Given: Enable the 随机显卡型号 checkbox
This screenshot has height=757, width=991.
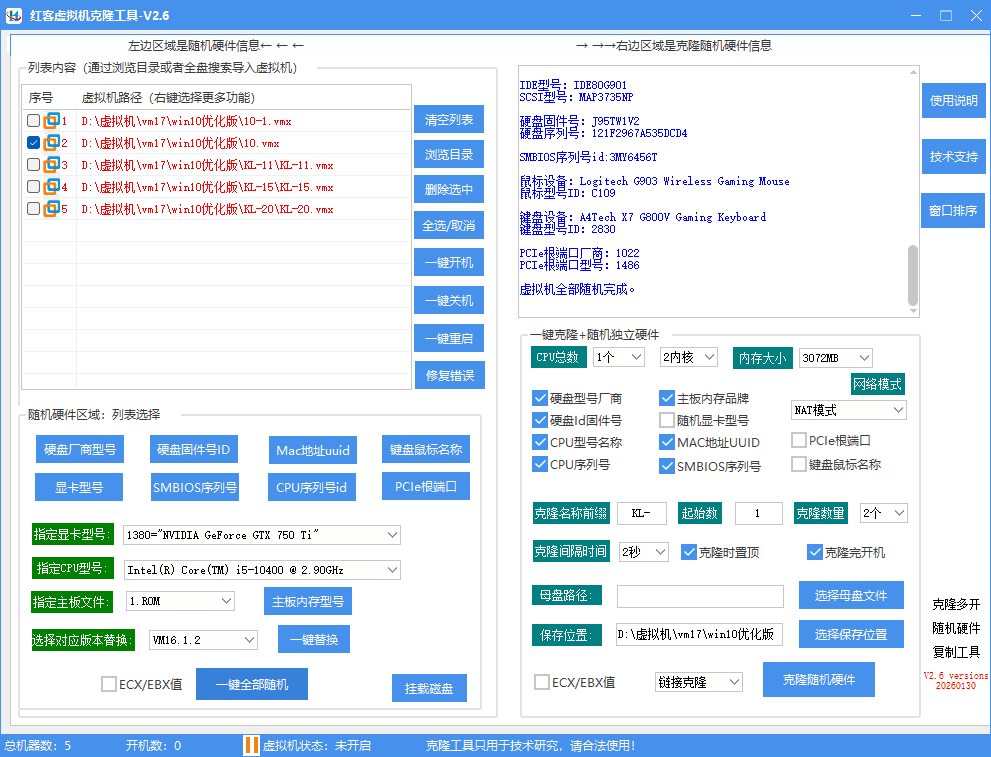Looking at the screenshot, I should click(666, 419).
